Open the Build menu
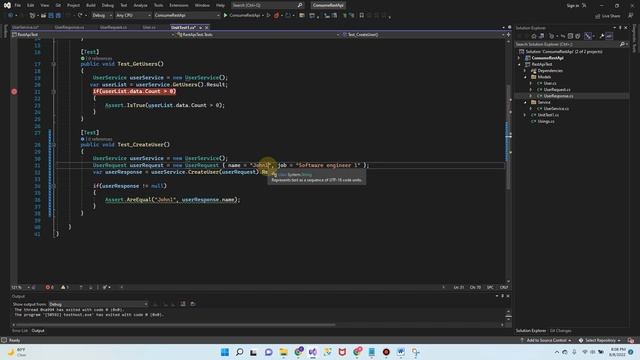640x360 pixels. 91,5
